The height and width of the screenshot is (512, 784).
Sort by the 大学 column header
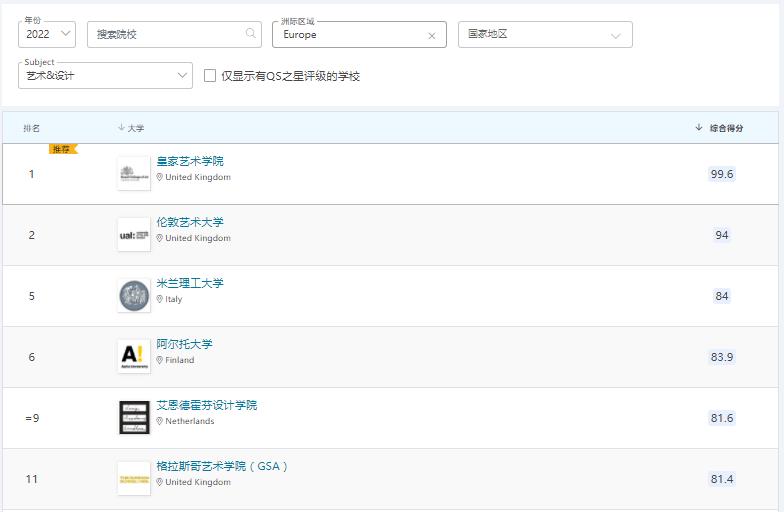pyautogui.click(x=131, y=128)
